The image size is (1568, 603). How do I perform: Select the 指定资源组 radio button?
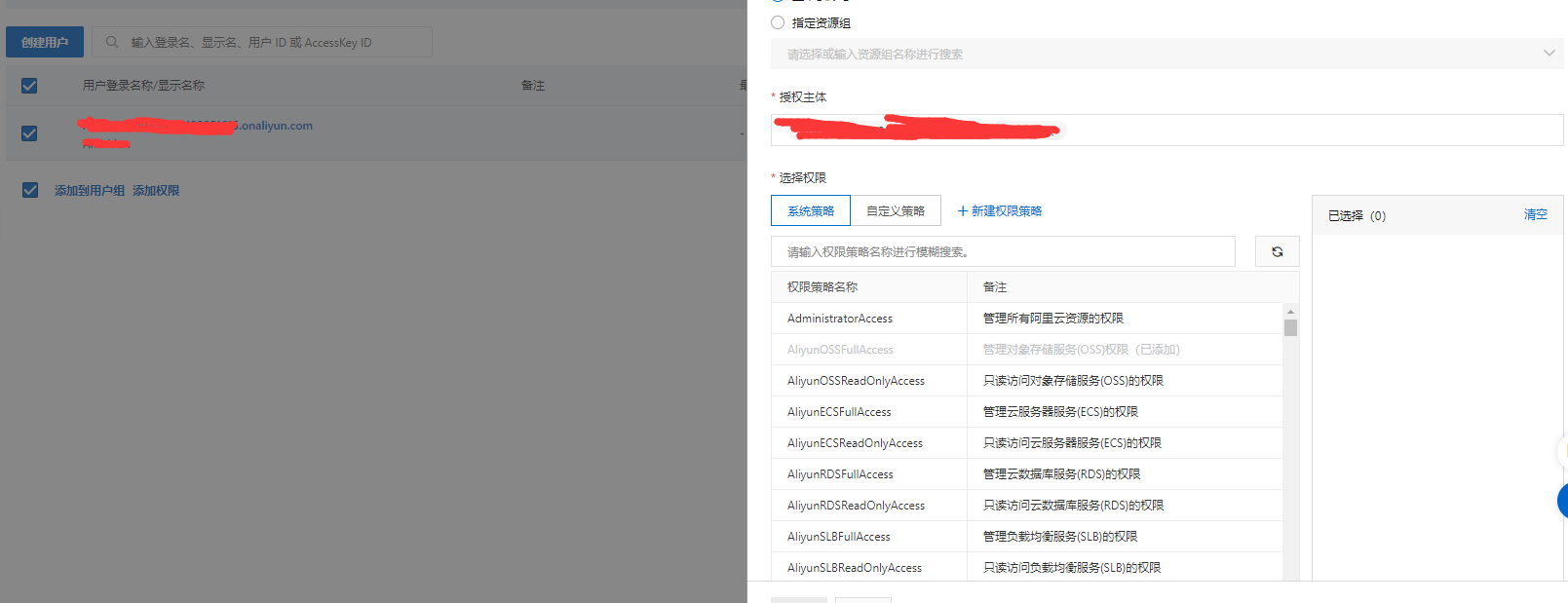tap(778, 22)
